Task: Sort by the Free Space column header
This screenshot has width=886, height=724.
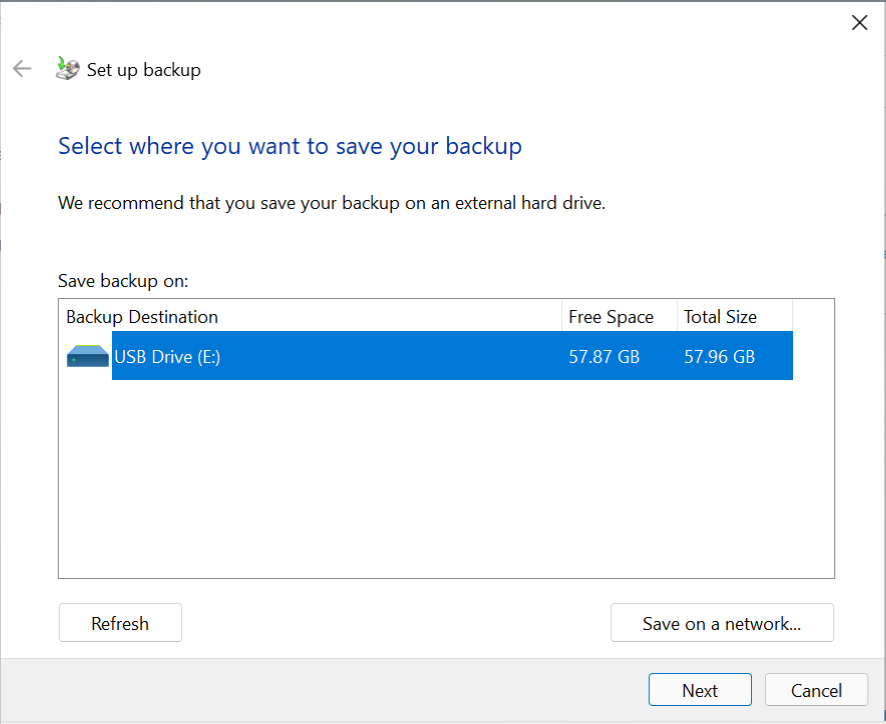Action: coord(611,316)
